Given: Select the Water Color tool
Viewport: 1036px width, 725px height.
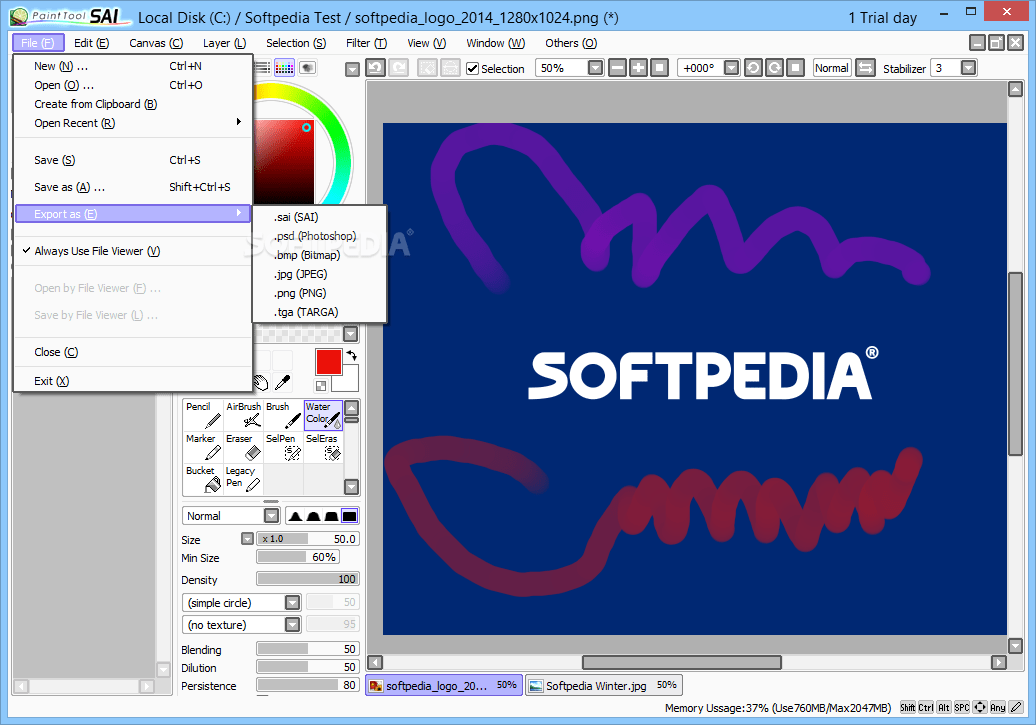Looking at the screenshot, I should pos(323,415).
